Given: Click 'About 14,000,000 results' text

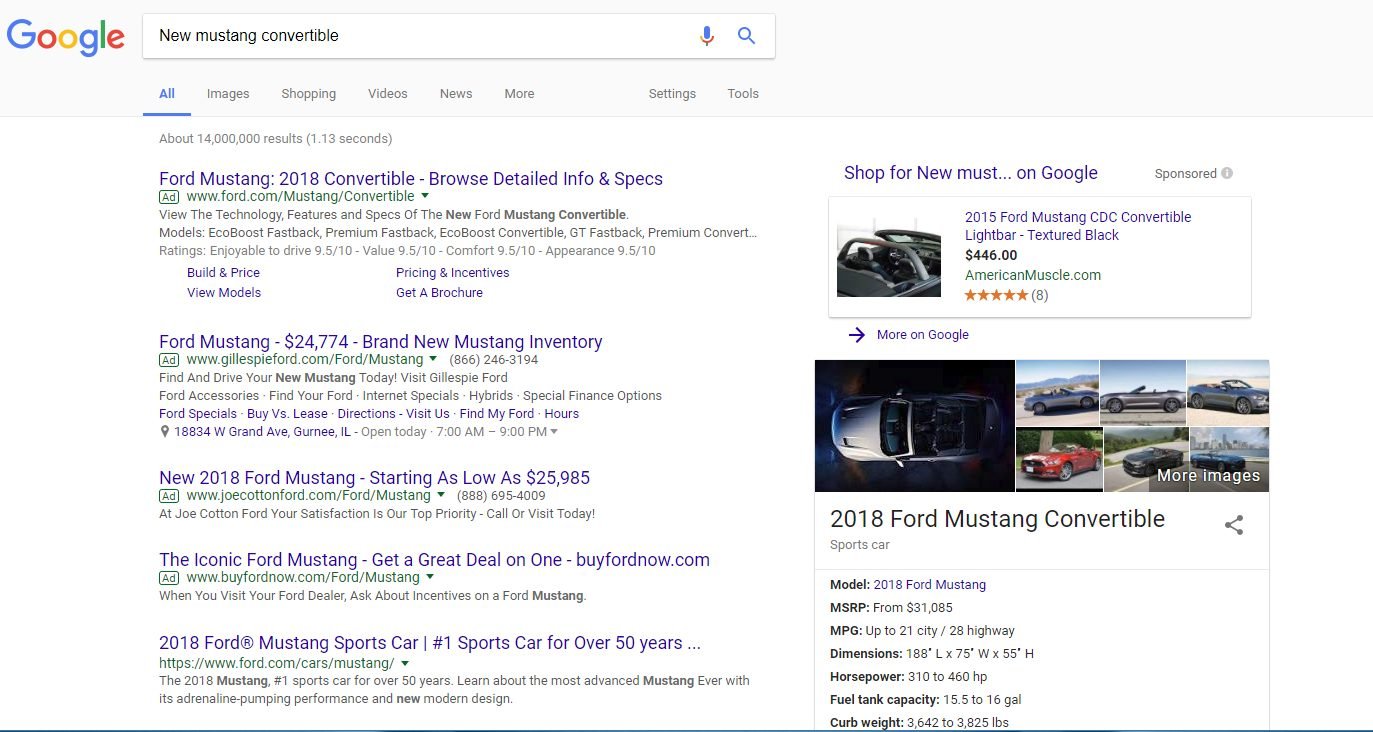Looking at the screenshot, I should pos(275,139).
